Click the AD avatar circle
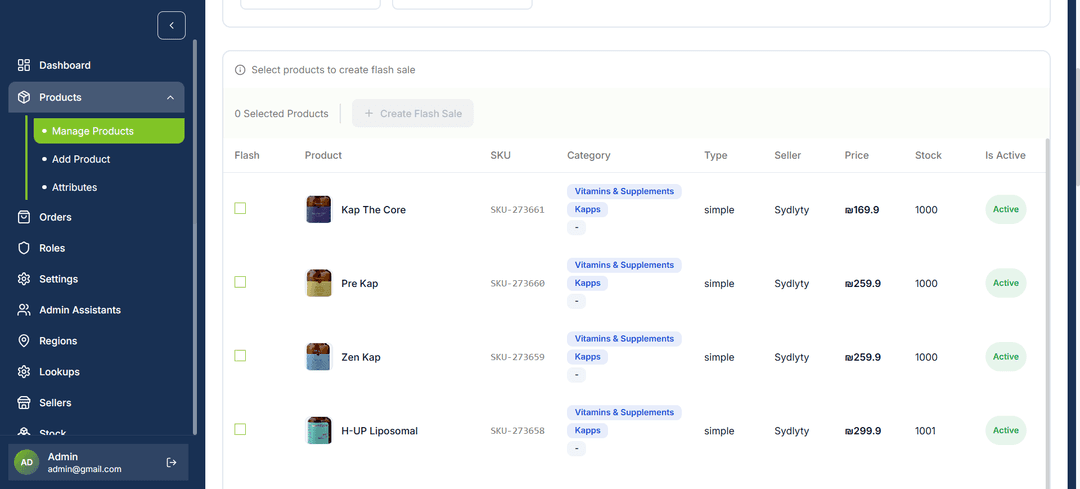The height and width of the screenshot is (489, 1080). pyautogui.click(x=26, y=462)
